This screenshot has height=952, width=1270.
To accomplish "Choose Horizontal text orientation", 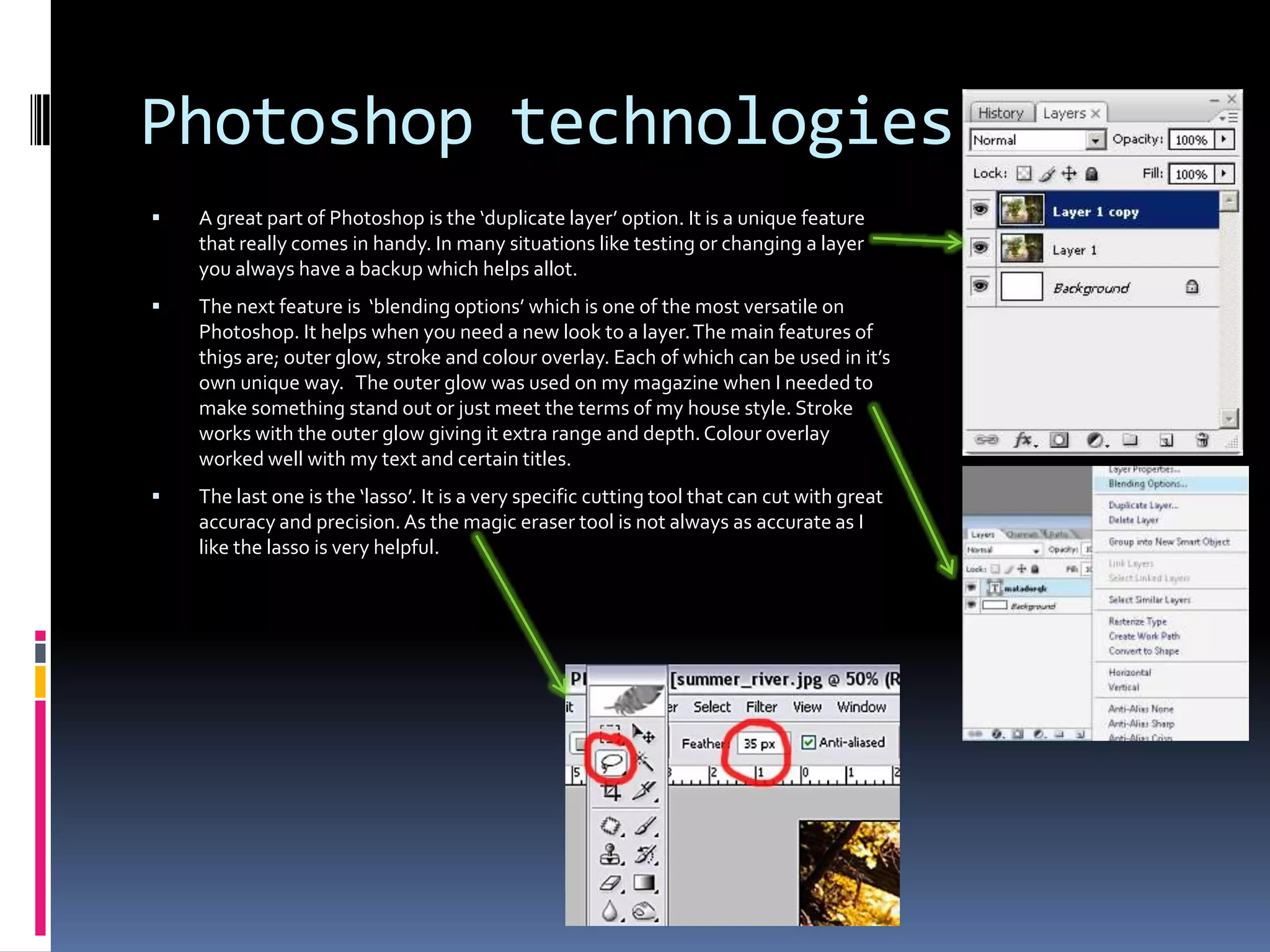I will pos(1130,672).
